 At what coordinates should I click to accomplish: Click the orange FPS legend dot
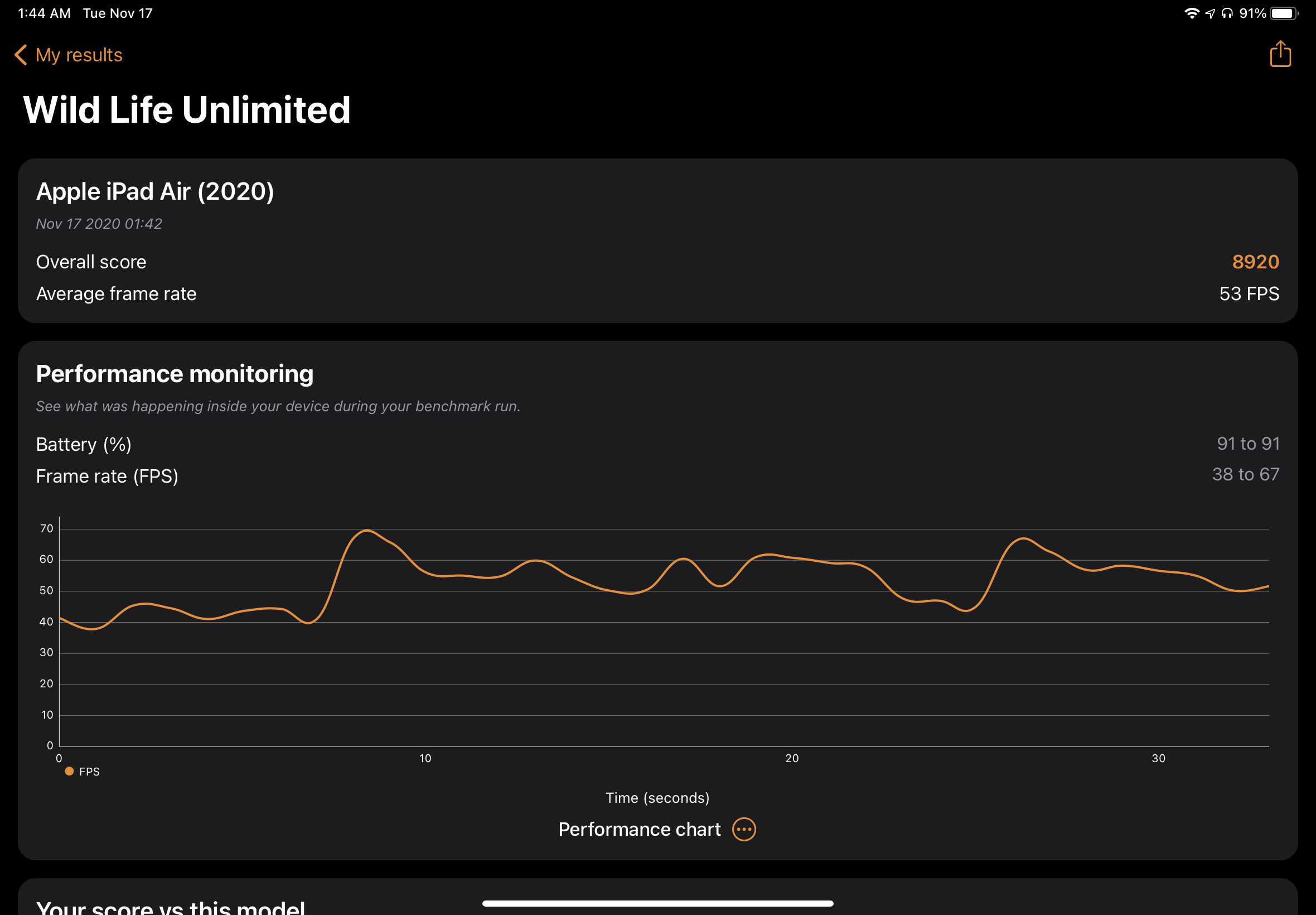click(x=69, y=771)
